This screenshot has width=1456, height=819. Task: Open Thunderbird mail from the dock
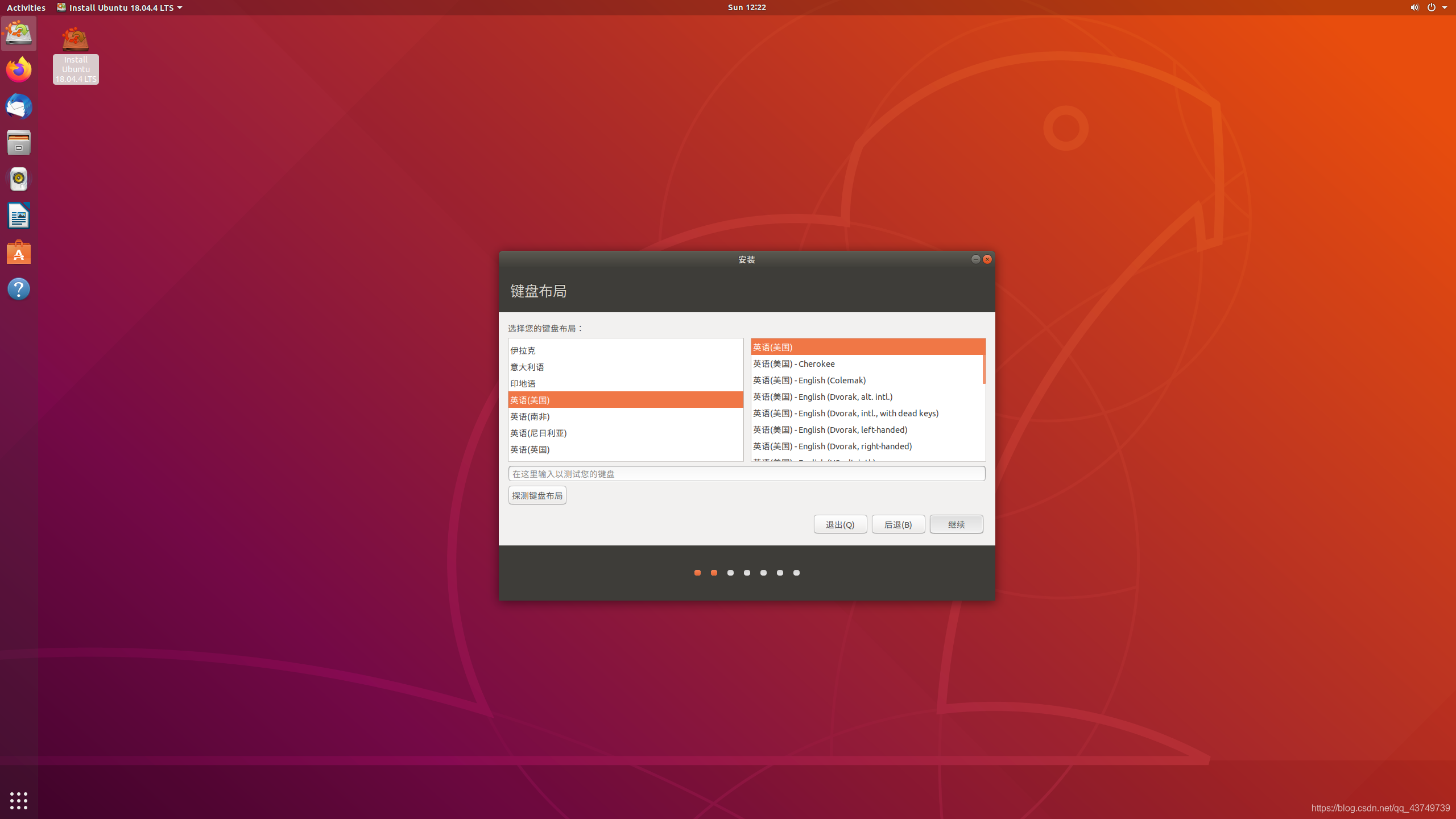tap(19, 106)
